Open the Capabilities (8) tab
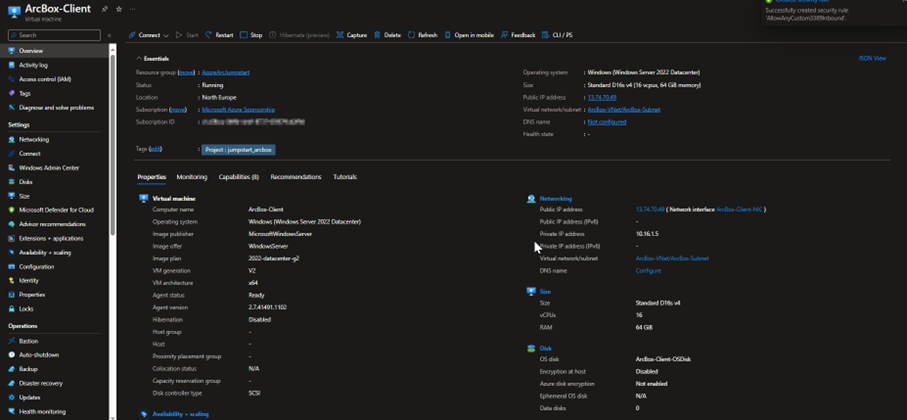 click(x=238, y=177)
